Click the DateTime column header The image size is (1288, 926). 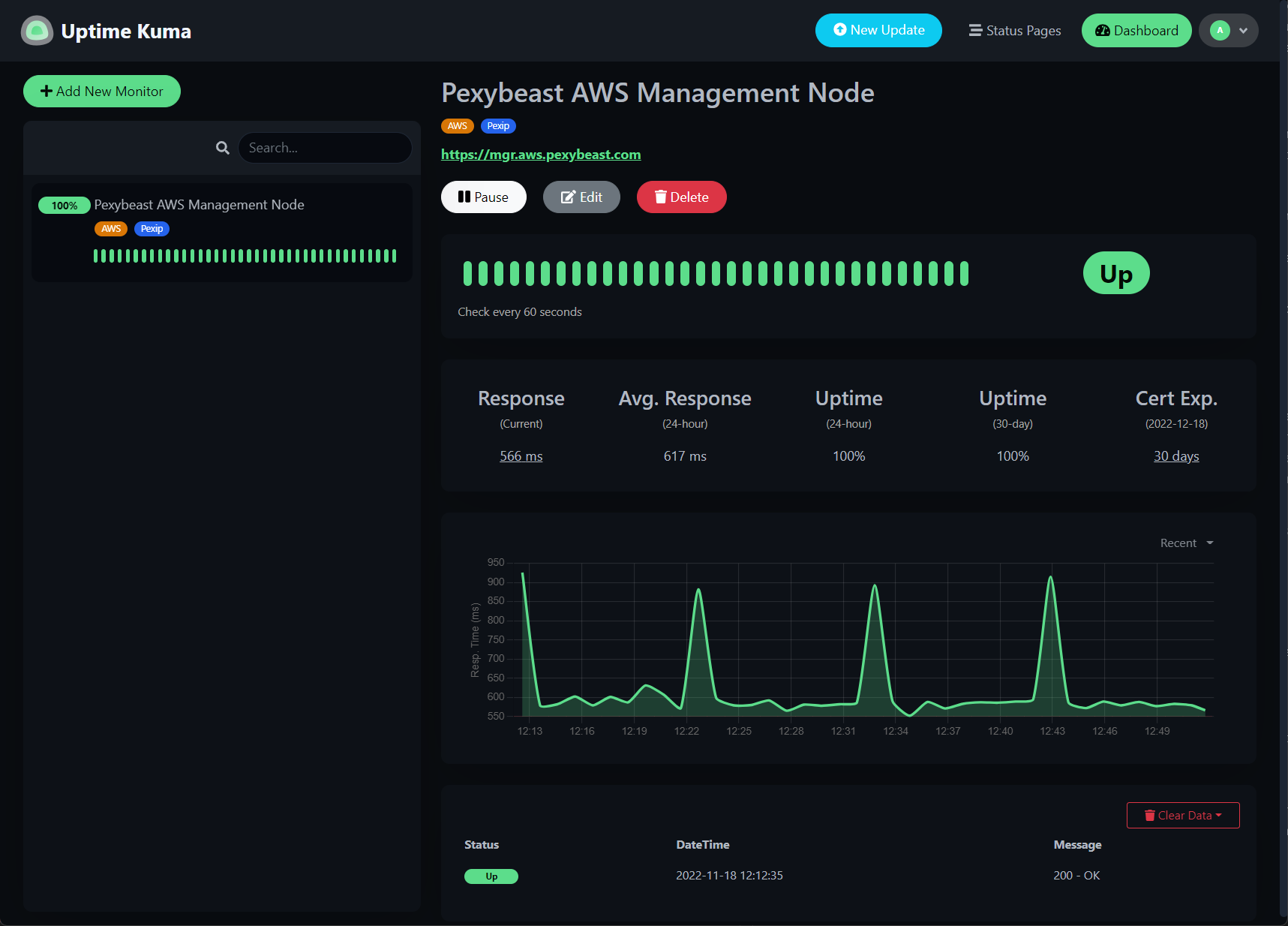tap(703, 845)
